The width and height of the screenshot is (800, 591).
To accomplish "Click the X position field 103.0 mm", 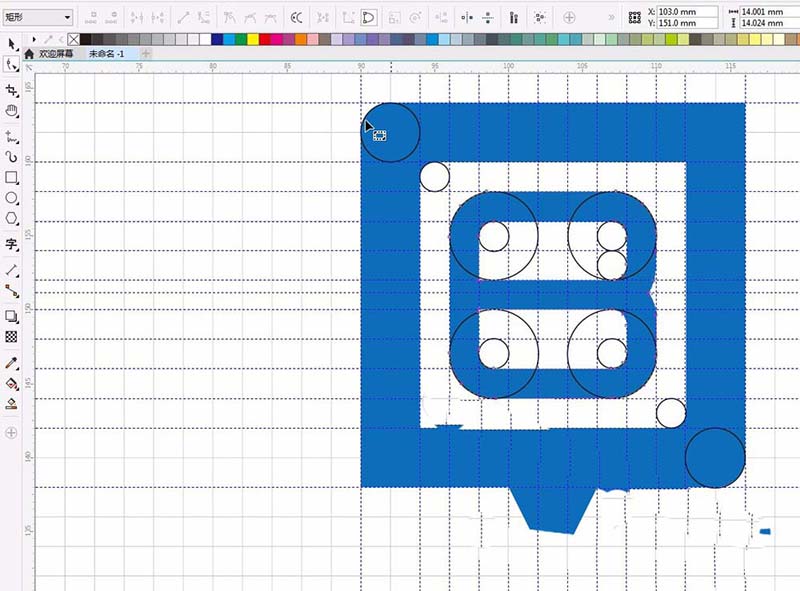I will (687, 12).
